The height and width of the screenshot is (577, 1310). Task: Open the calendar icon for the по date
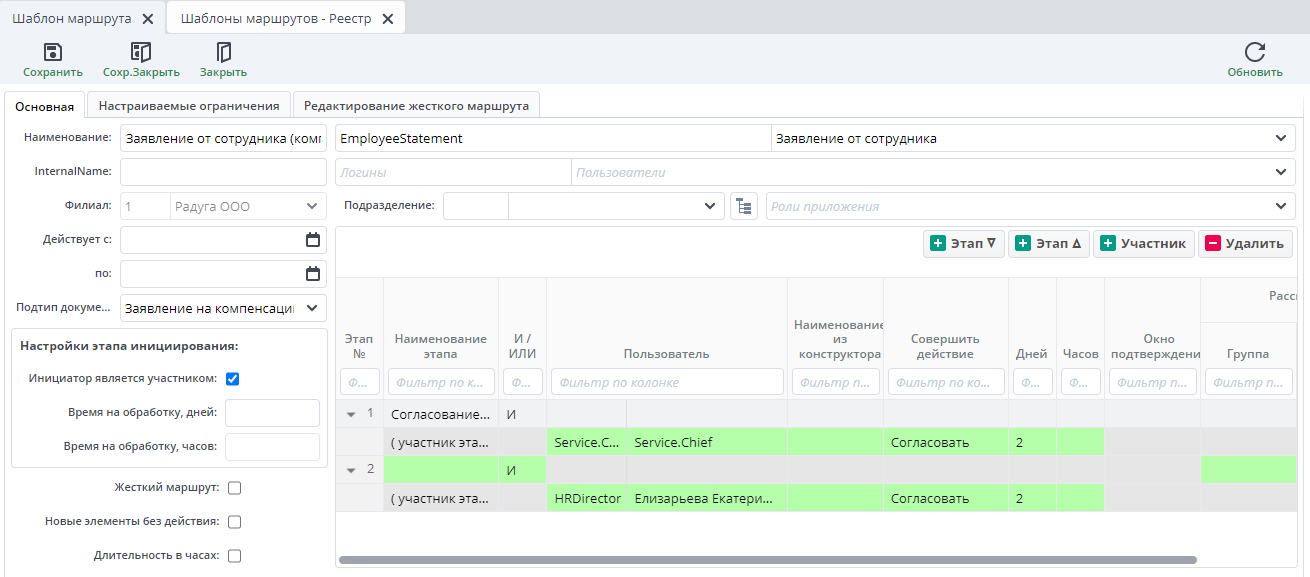click(312, 274)
